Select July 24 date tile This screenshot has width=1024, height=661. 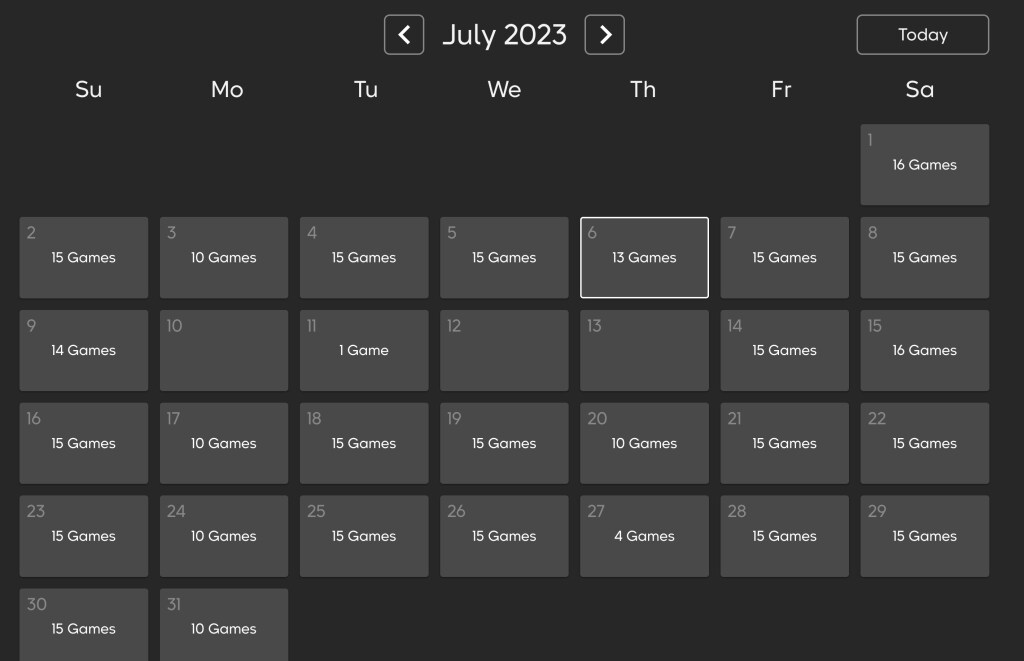click(224, 536)
